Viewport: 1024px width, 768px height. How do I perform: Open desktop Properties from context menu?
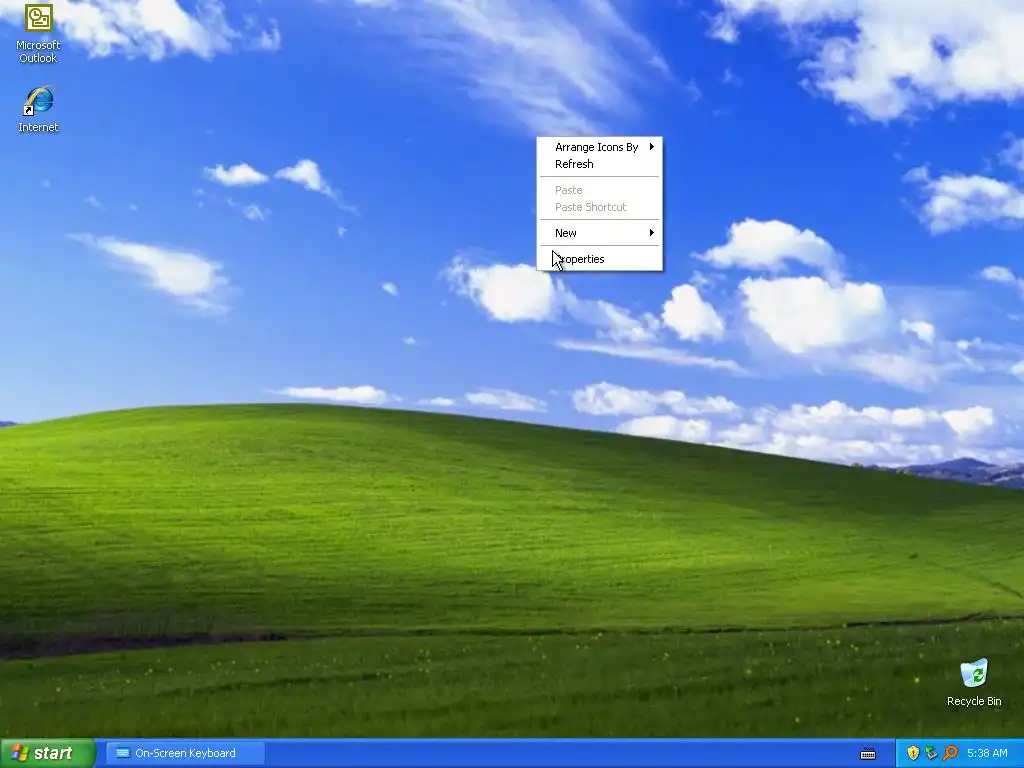[600, 259]
